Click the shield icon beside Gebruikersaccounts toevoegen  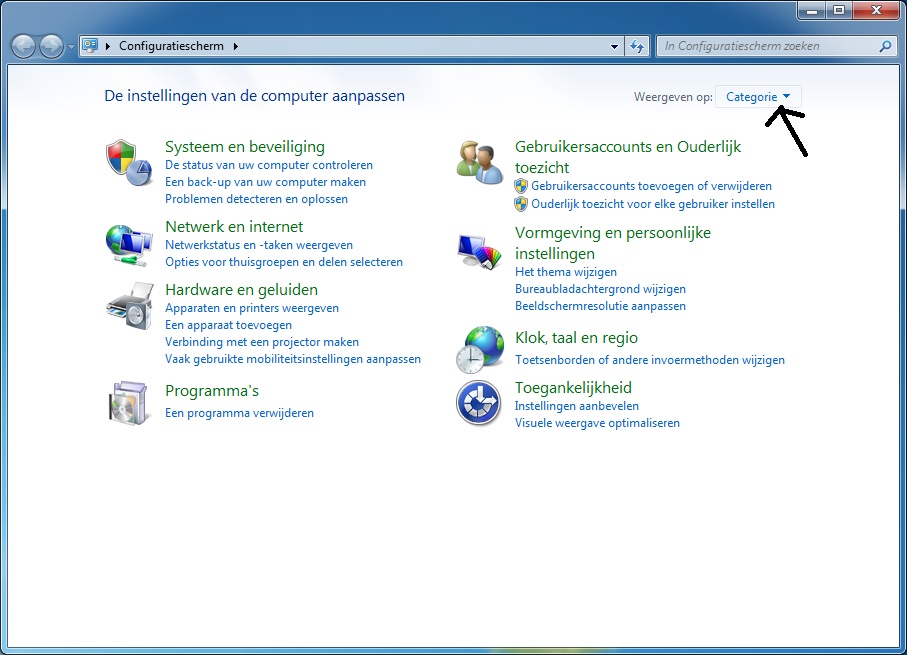(521, 186)
